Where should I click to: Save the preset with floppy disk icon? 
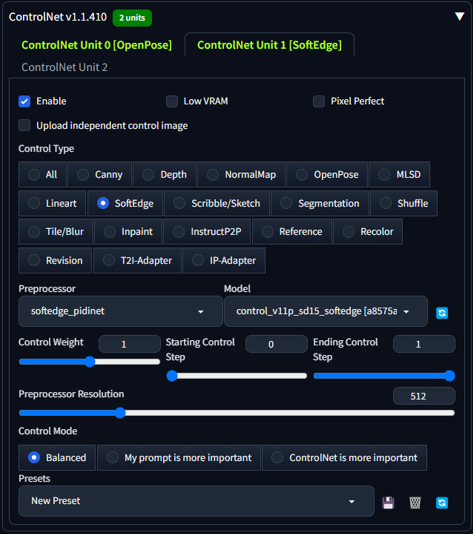(x=388, y=502)
